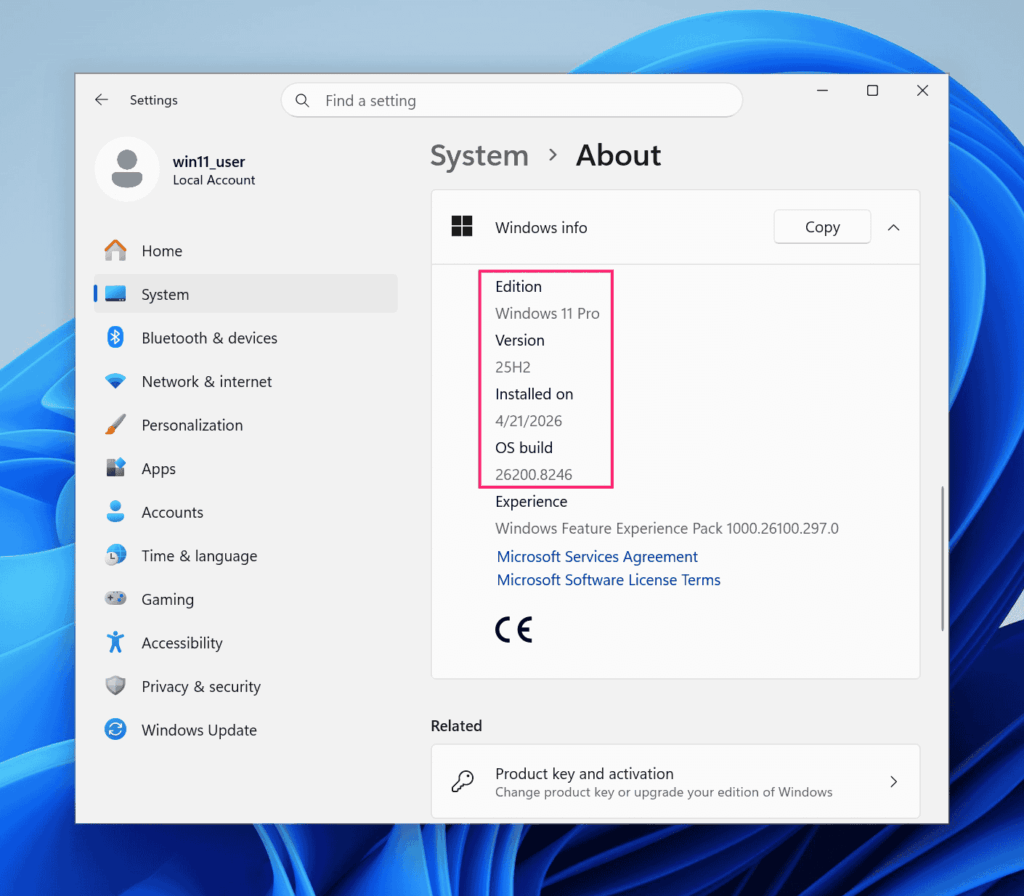The width and height of the screenshot is (1024, 896).
Task: Collapse the Windows info section chevron
Action: (x=893, y=227)
